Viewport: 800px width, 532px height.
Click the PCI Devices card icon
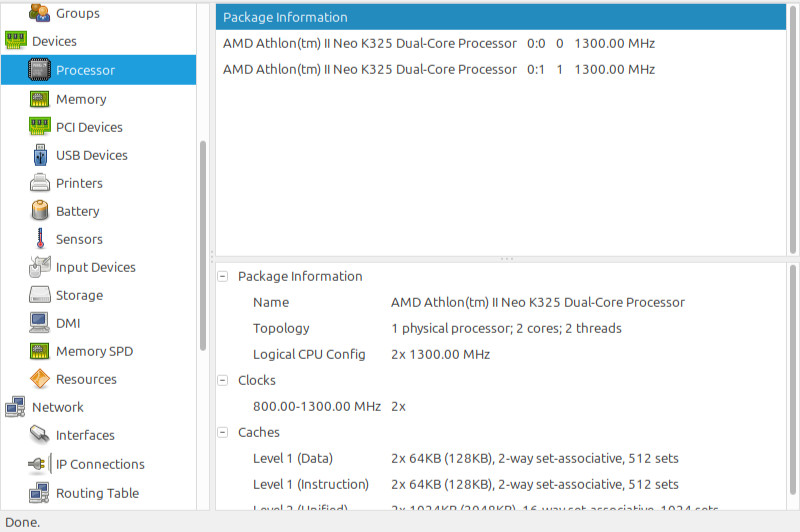coord(39,126)
